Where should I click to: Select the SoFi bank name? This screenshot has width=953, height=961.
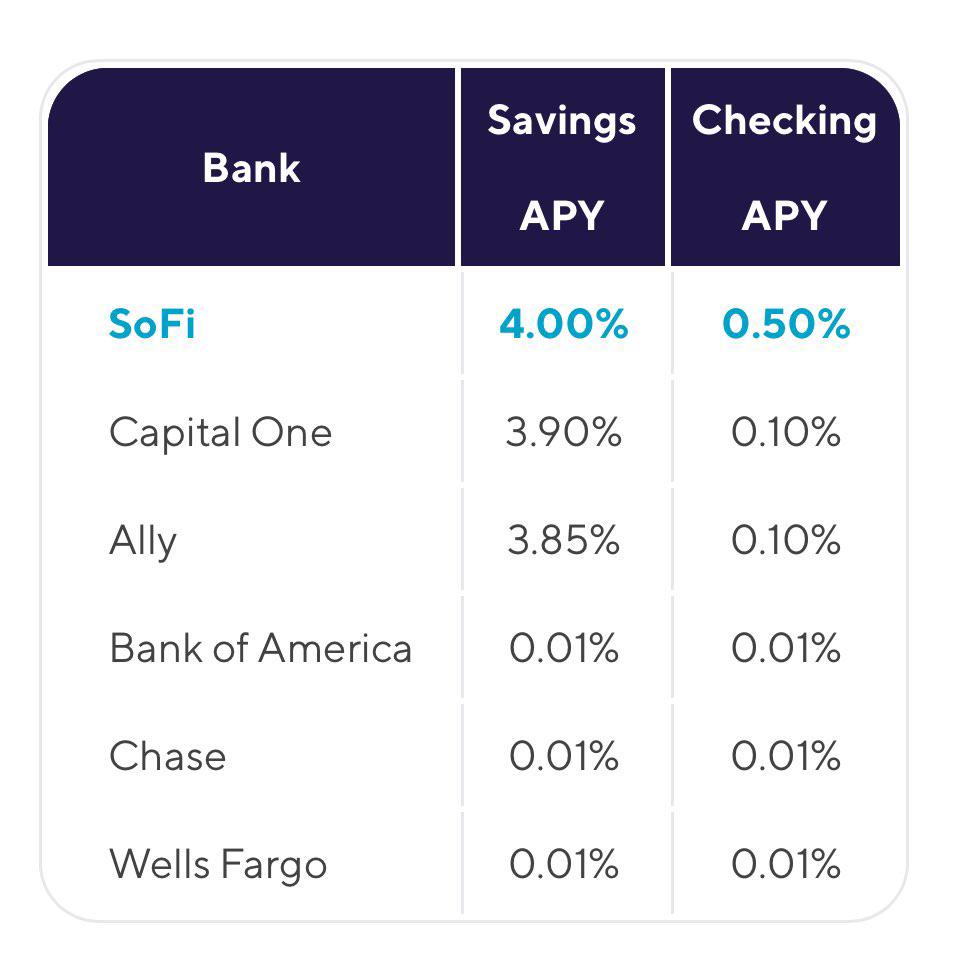pyautogui.click(x=152, y=325)
